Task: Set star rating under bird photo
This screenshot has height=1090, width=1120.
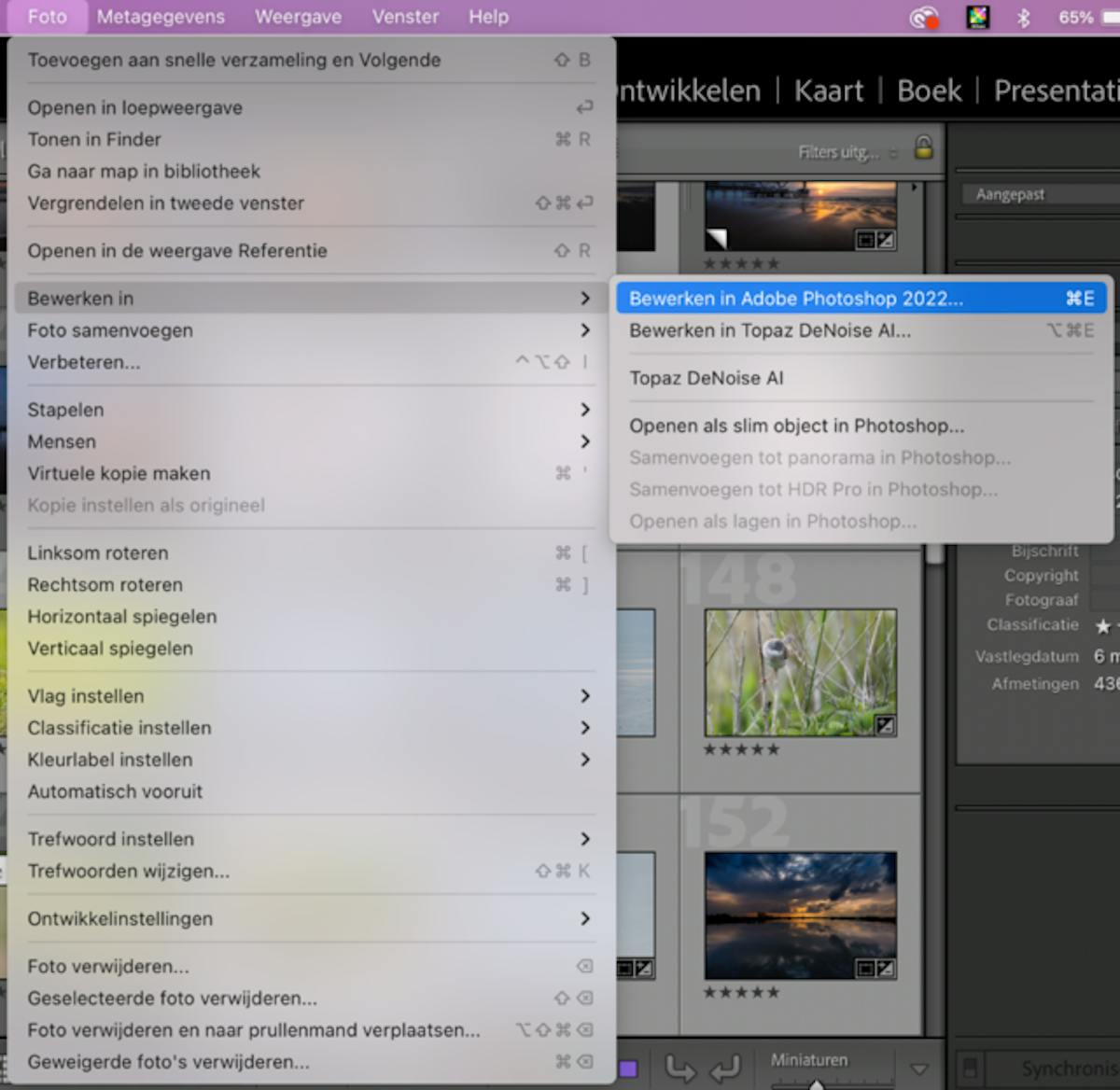Action: coord(741,749)
